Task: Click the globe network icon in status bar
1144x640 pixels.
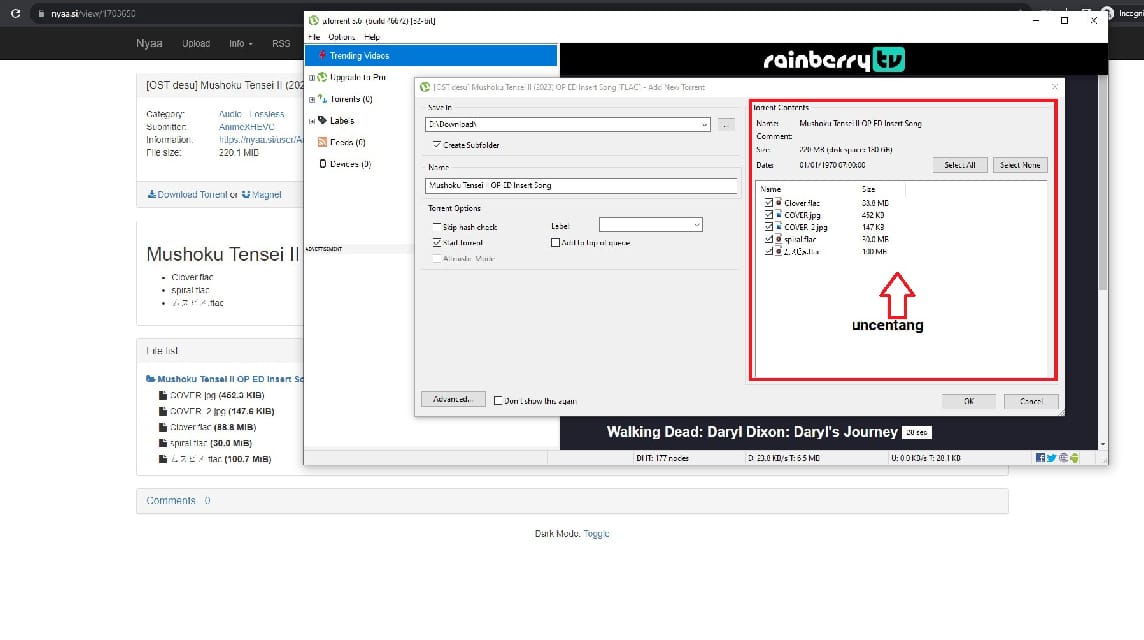Action: click(1063, 458)
